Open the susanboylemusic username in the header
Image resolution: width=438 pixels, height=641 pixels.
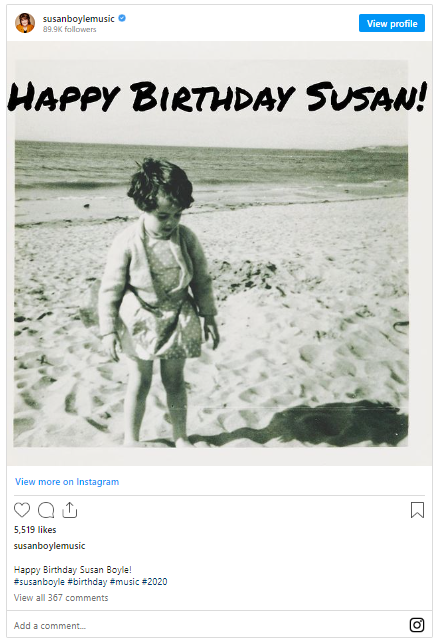79,19
